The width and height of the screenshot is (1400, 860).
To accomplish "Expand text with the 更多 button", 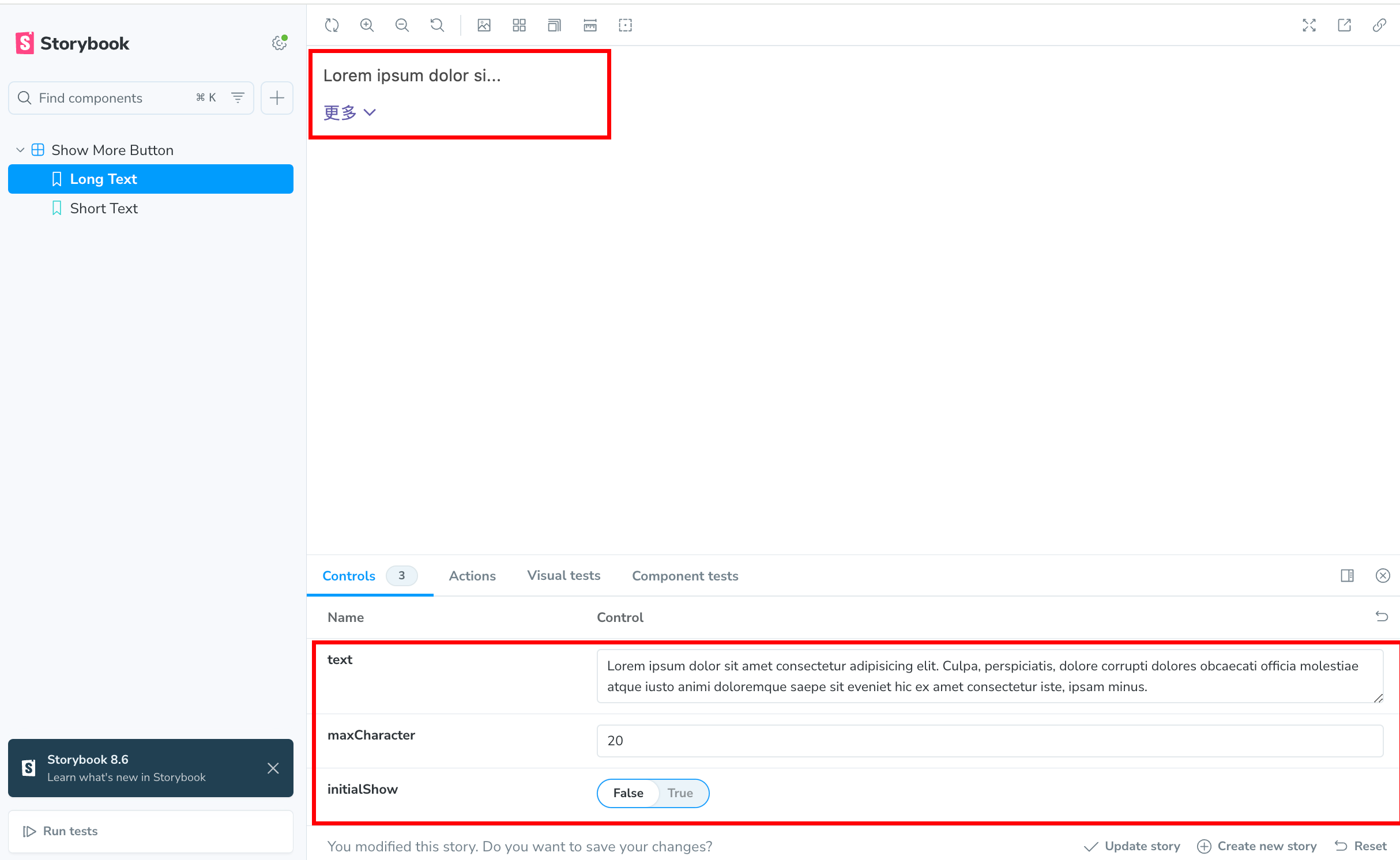I will 350,112.
